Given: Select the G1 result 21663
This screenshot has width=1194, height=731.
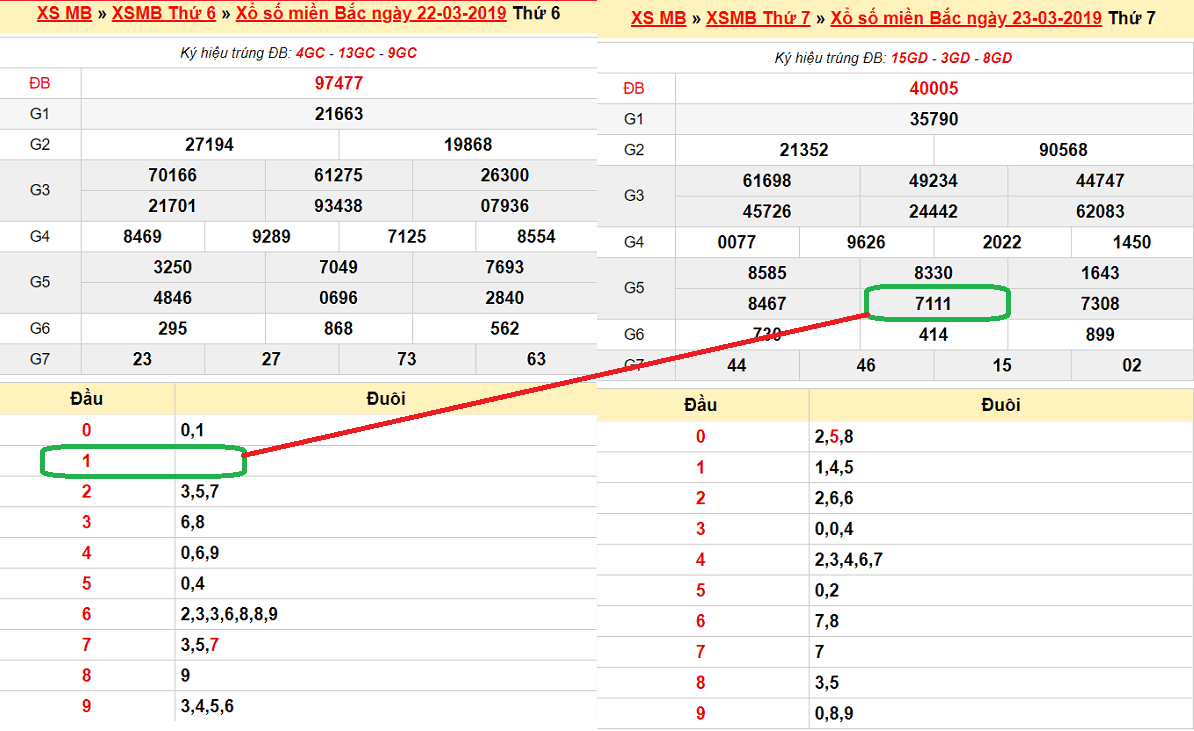Looking at the screenshot, I should coord(338,114).
